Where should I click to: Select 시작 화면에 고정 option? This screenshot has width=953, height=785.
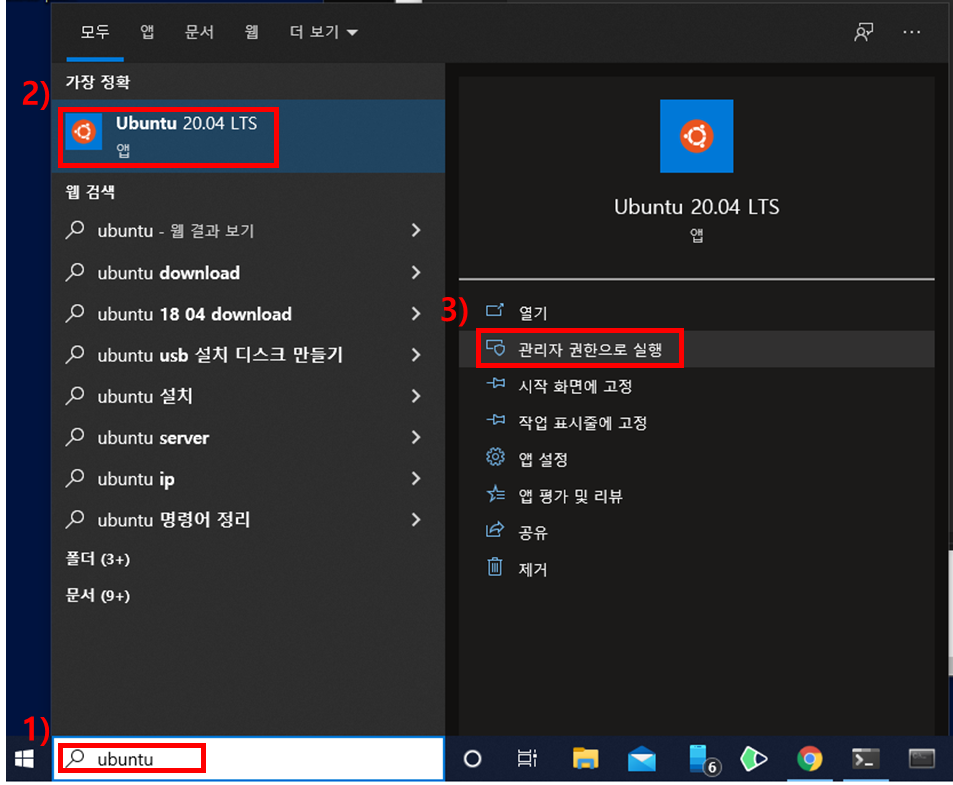coord(697,386)
